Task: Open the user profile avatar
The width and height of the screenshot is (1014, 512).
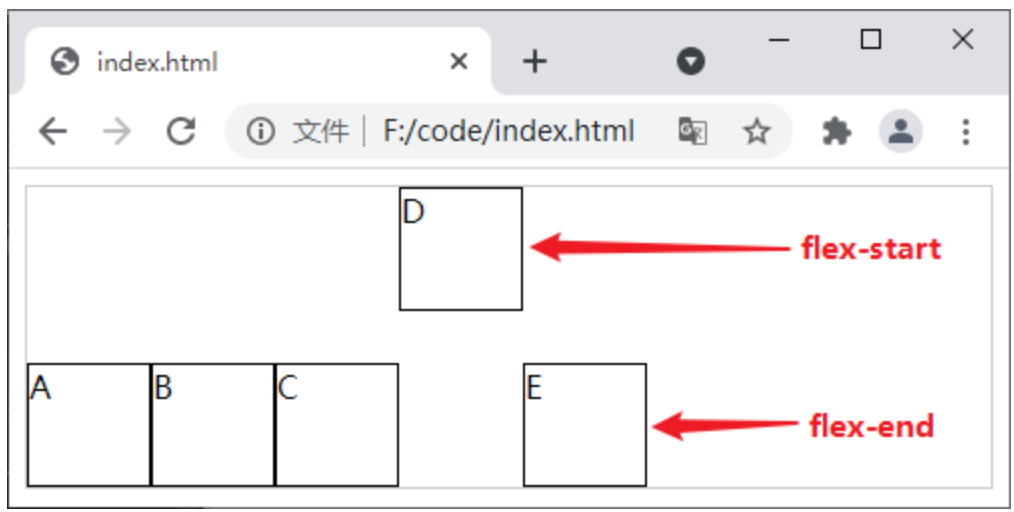Action: click(x=901, y=131)
